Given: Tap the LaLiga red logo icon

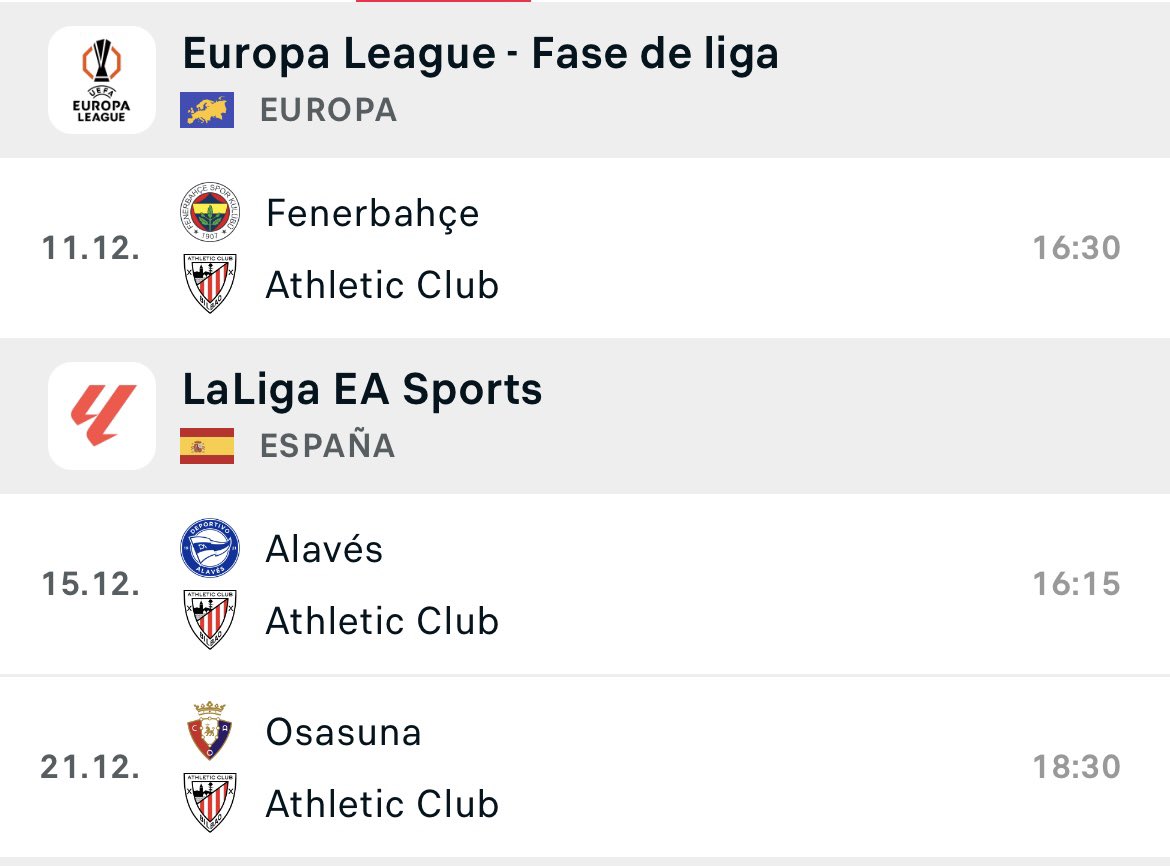Looking at the screenshot, I should tap(101, 415).
